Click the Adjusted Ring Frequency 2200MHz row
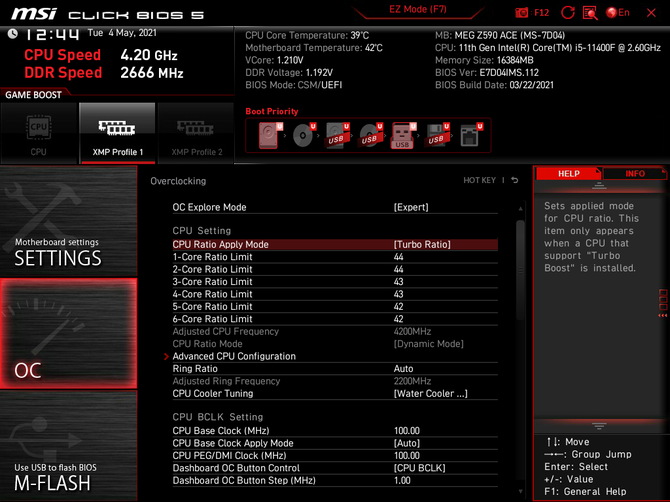 pos(335,381)
